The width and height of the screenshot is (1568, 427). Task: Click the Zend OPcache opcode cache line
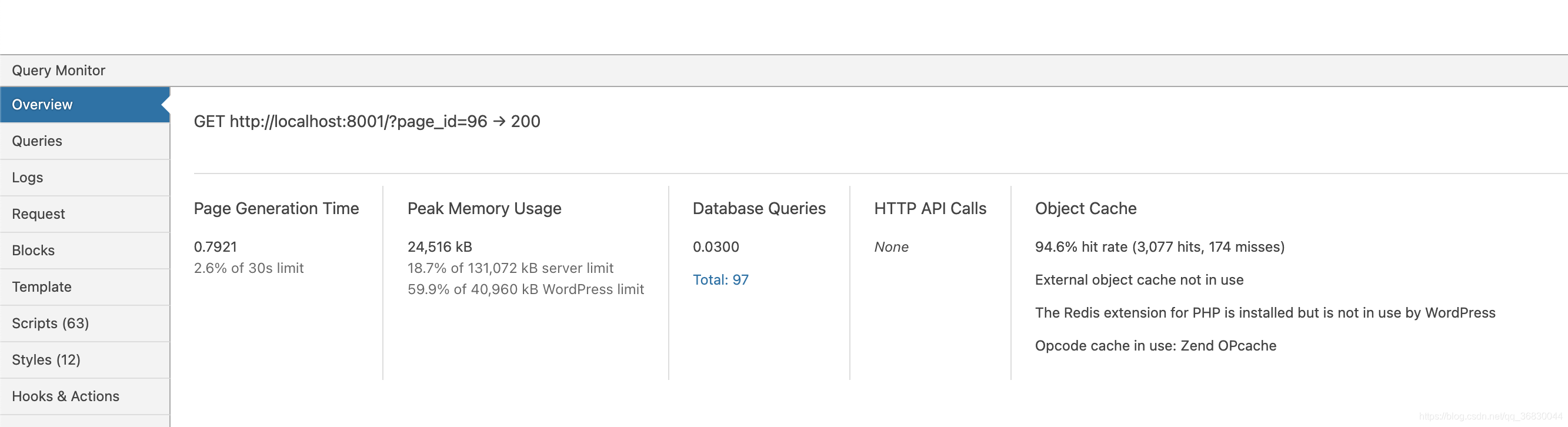[1155, 346]
